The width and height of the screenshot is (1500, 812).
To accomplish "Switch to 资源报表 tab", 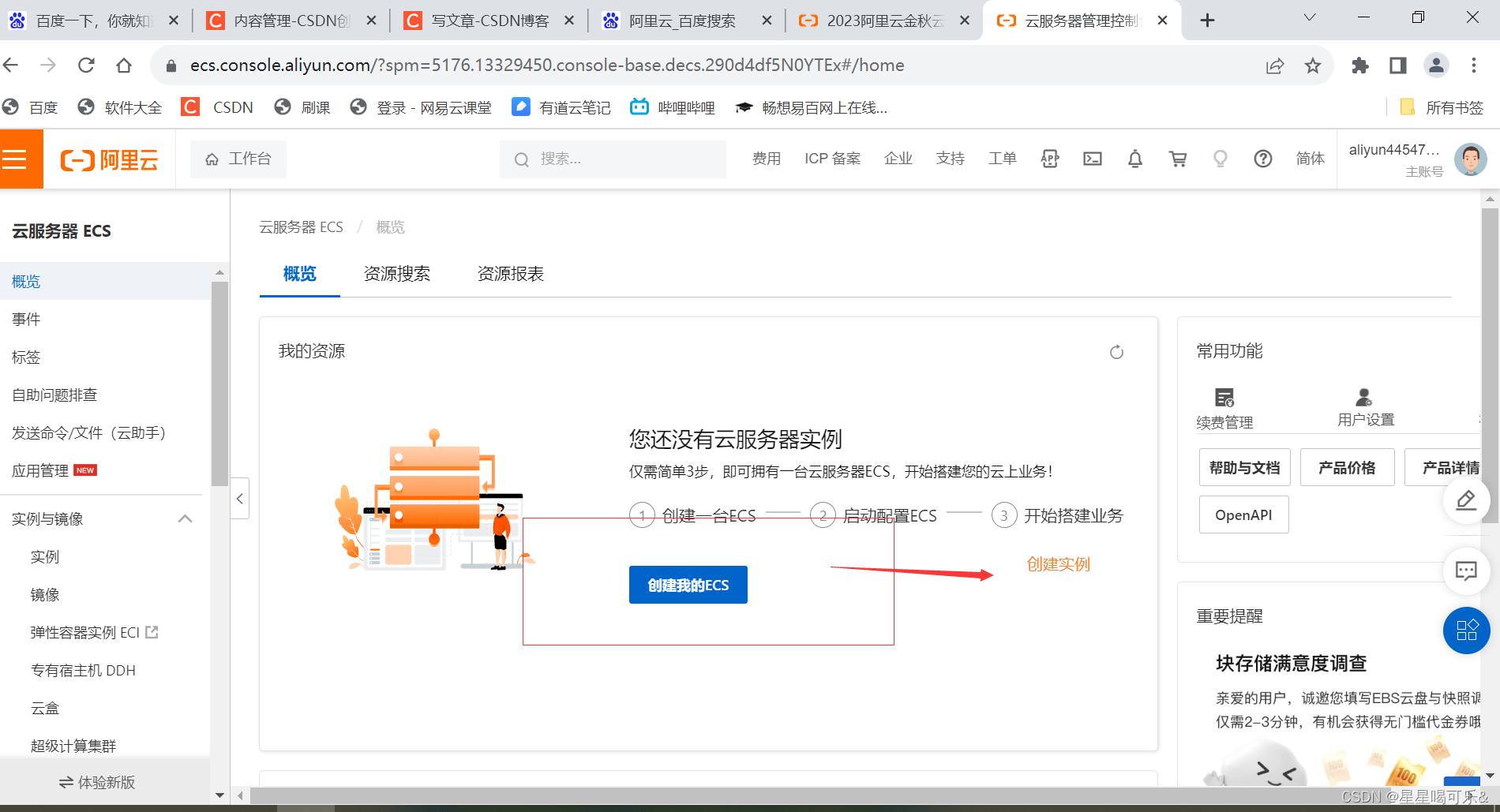I will pyautogui.click(x=511, y=274).
